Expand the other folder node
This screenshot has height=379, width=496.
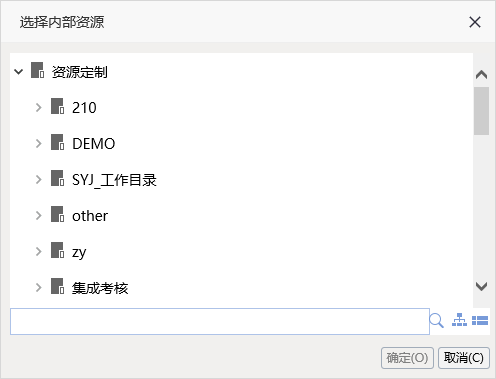(x=39, y=215)
